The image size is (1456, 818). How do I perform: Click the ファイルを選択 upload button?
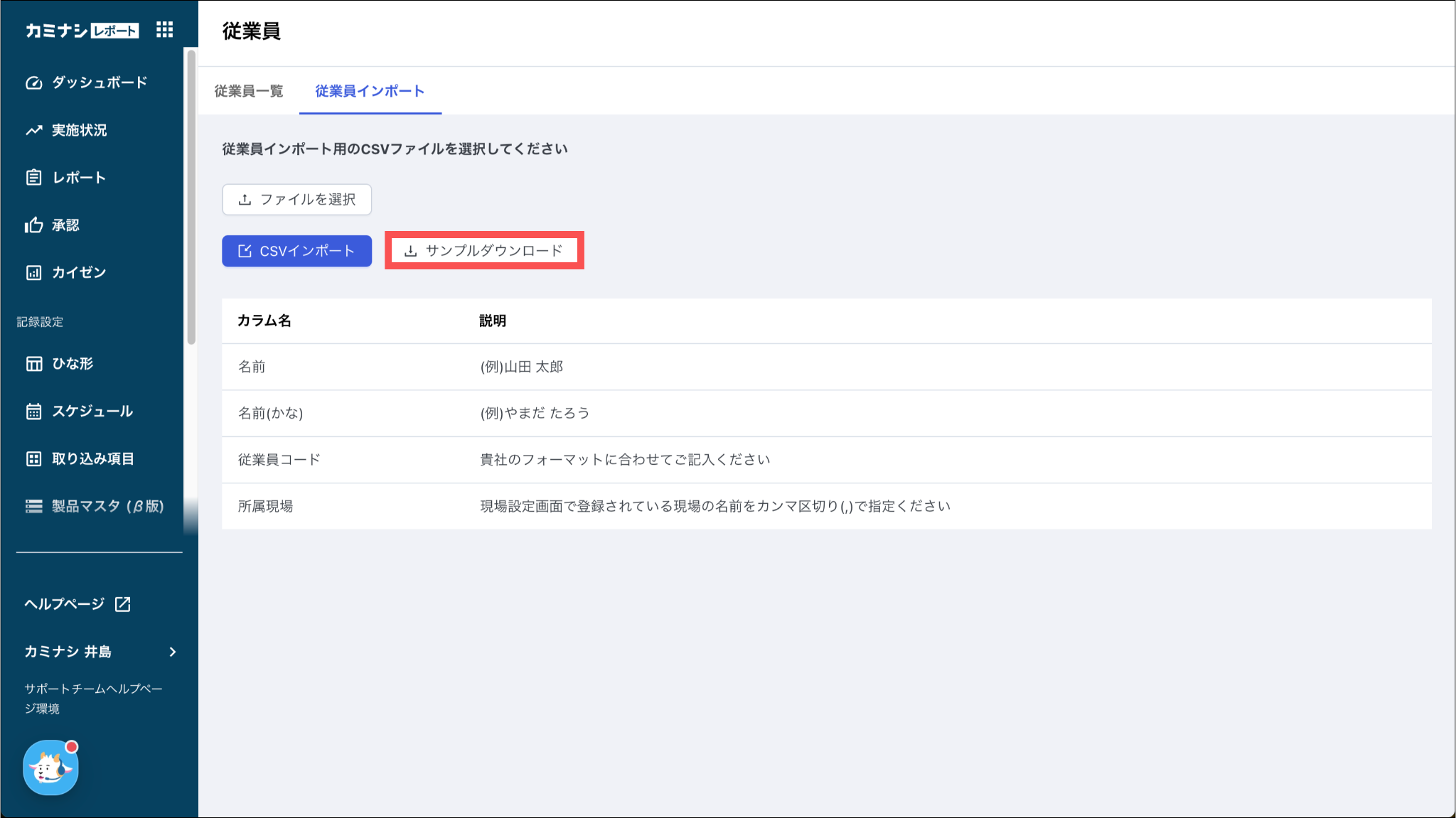[x=296, y=200]
